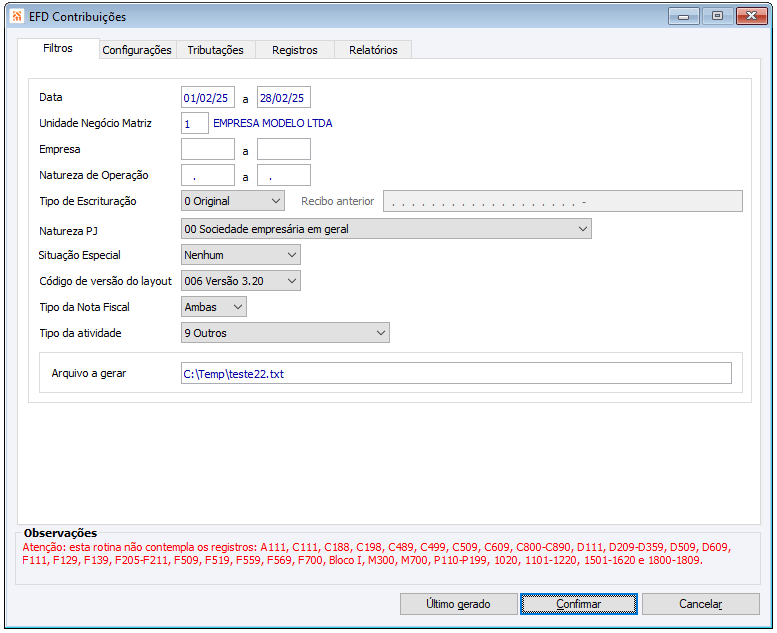Click the start date field 01/02/25
This screenshot has height=633, width=777.
[208, 98]
